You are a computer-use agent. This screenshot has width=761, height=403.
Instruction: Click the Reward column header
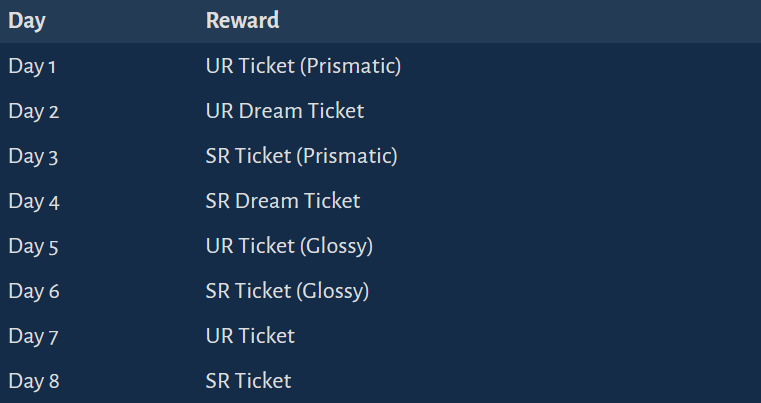coord(242,20)
